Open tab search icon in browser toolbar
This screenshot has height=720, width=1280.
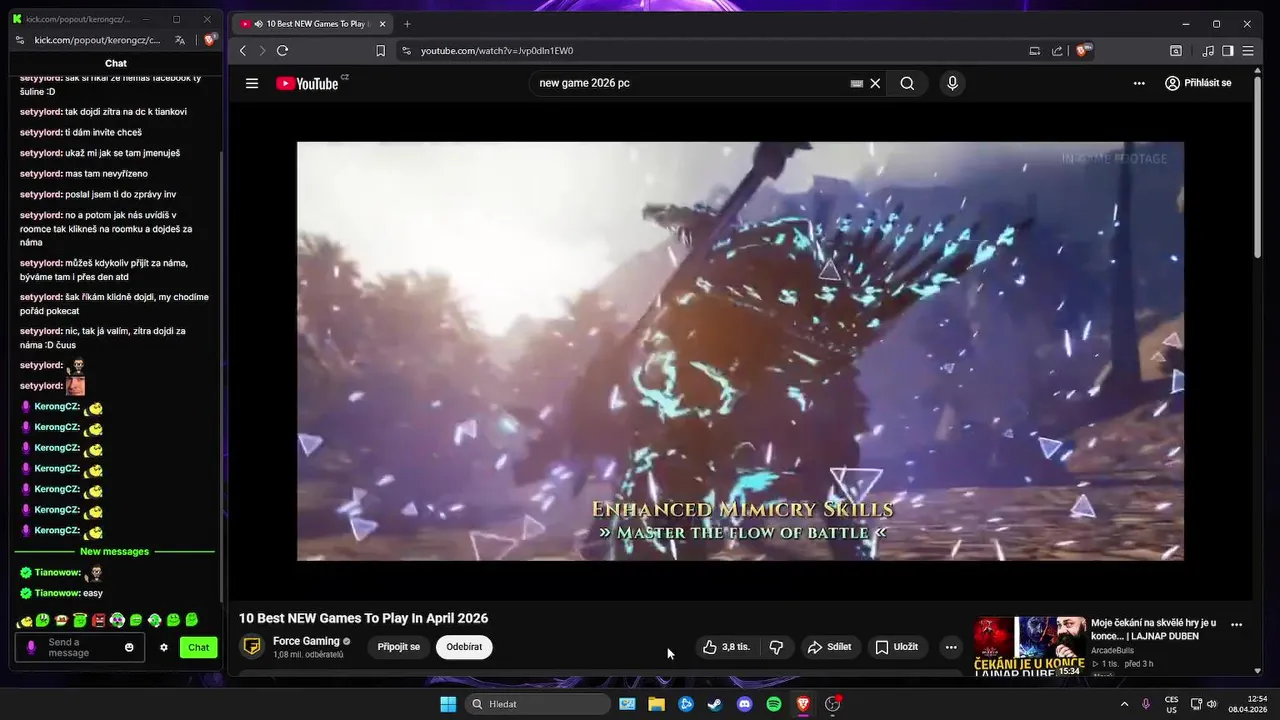[1176, 51]
